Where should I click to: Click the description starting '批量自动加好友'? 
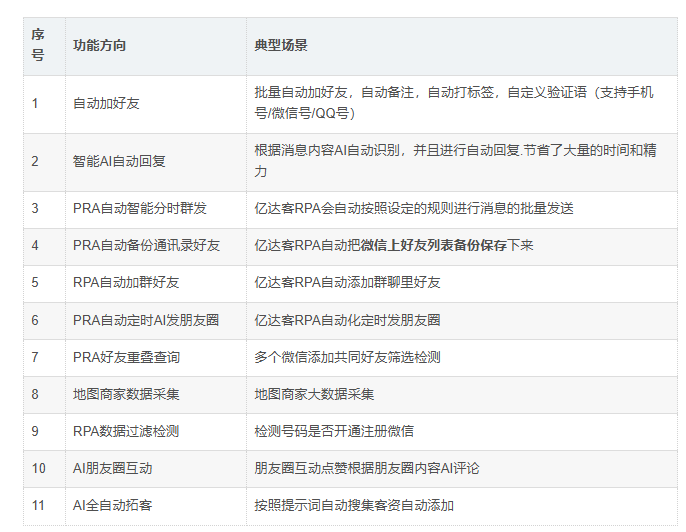point(455,103)
